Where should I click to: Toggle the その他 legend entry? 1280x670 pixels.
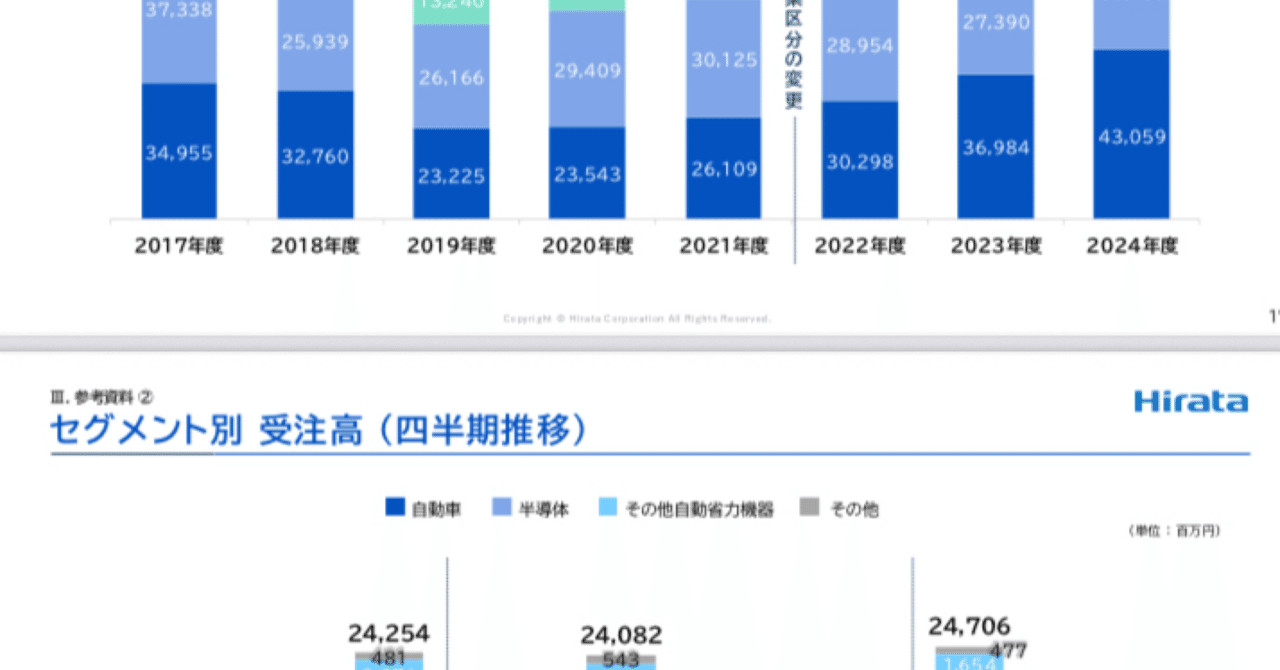point(834,508)
